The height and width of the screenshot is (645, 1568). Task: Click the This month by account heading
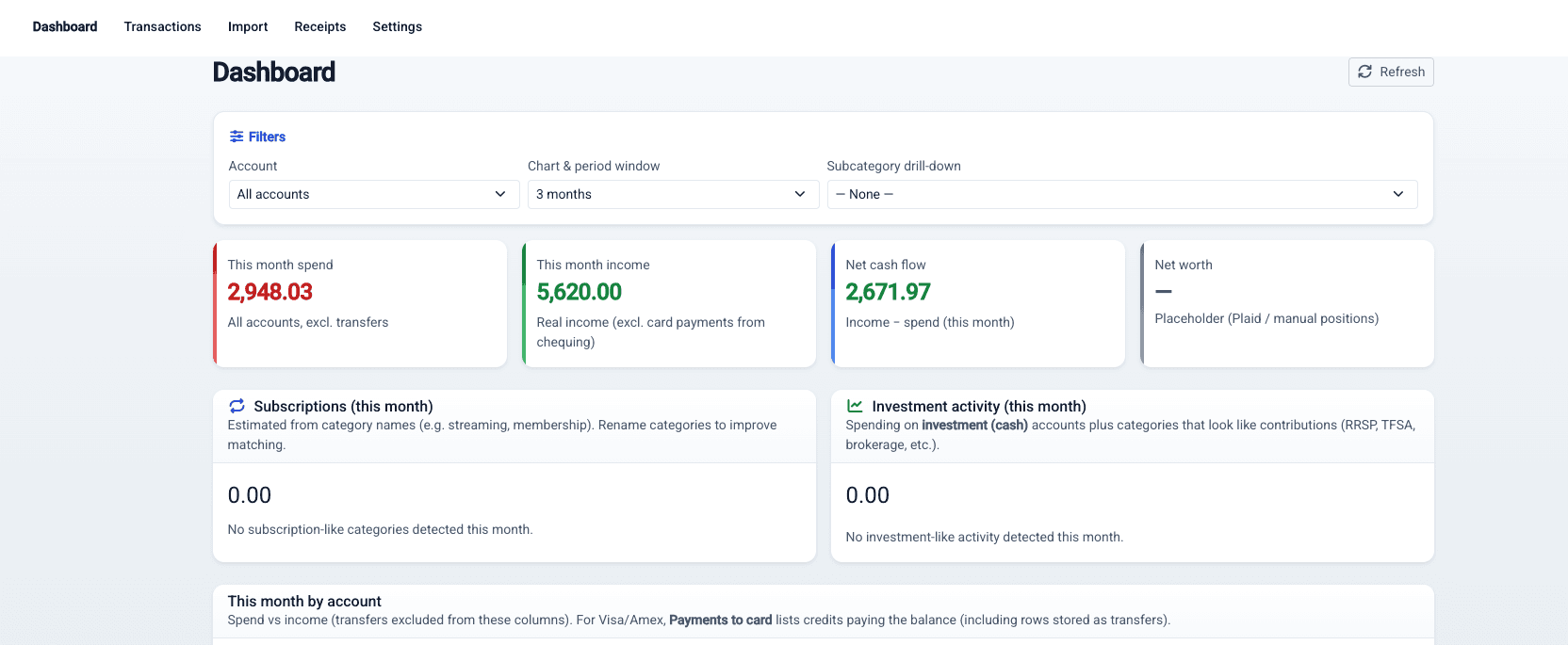pyautogui.click(x=304, y=601)
